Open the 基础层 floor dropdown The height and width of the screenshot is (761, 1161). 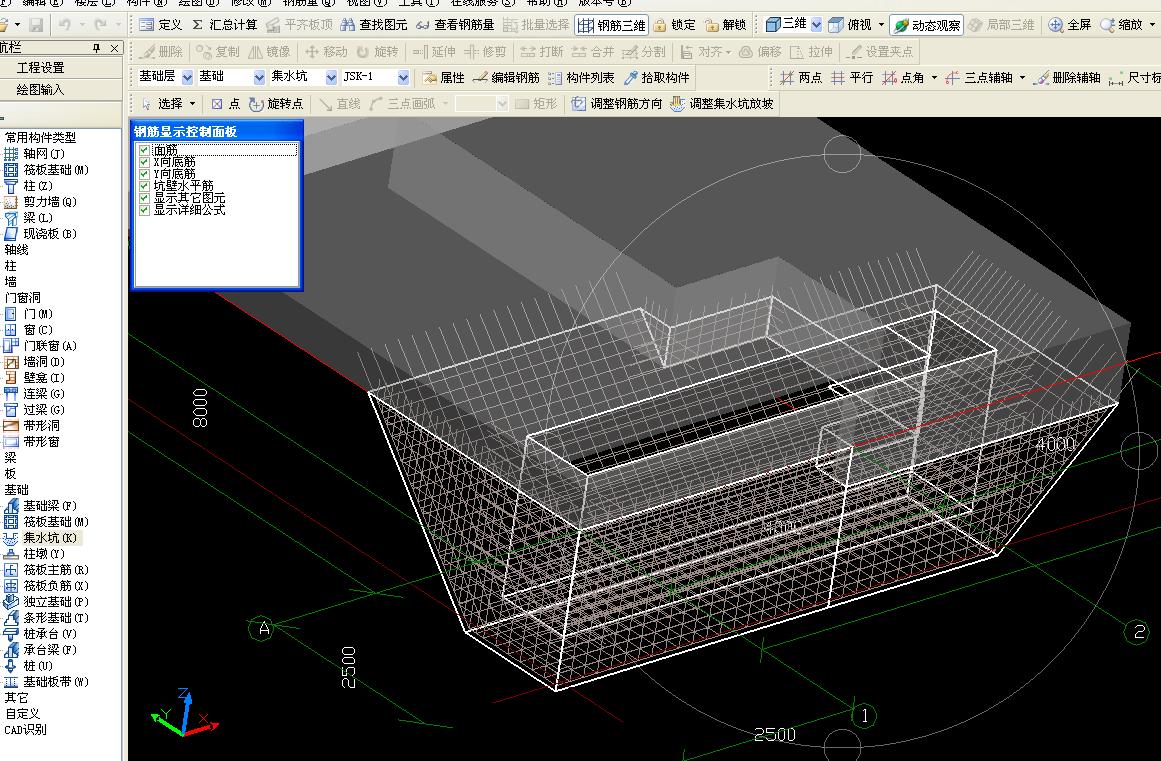pos(187,77)
